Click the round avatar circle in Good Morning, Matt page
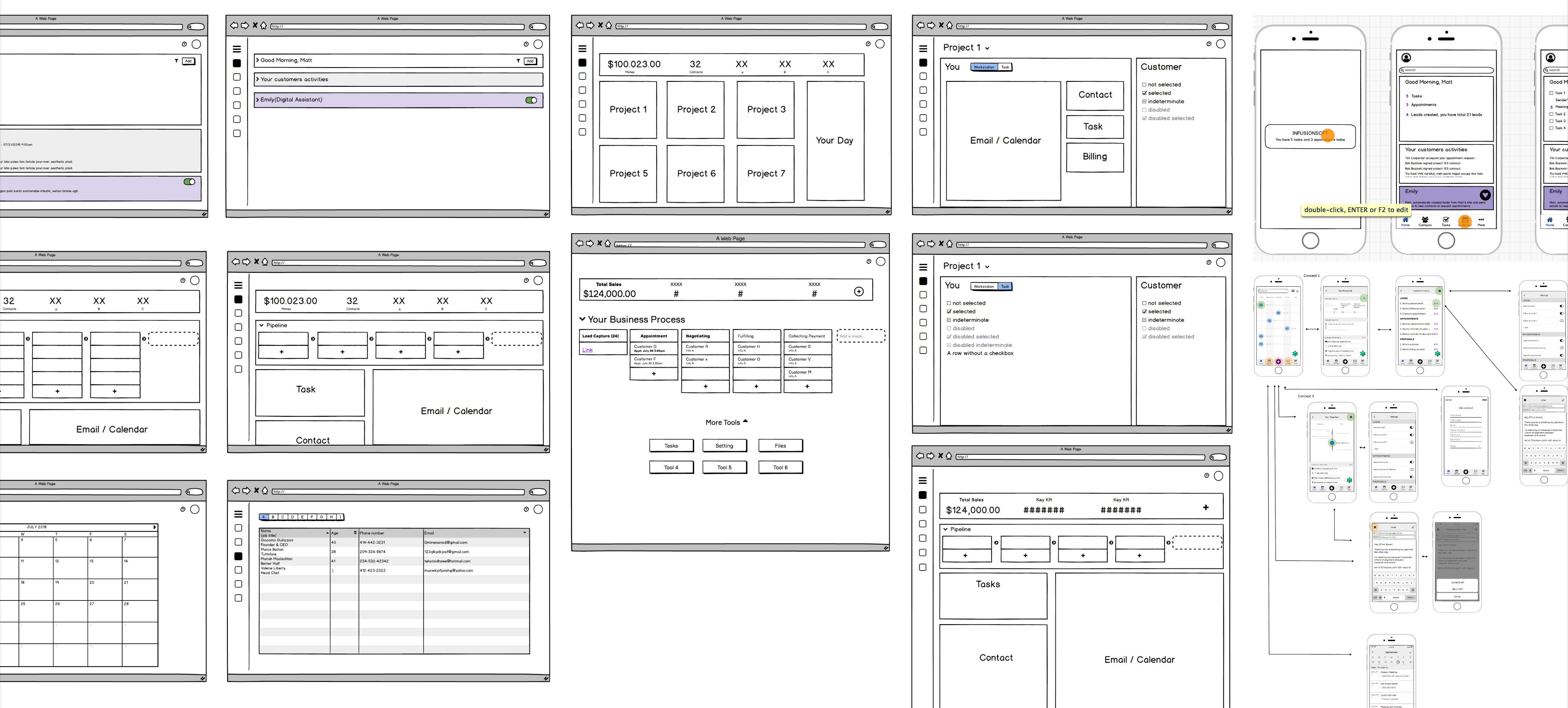The height and width of the screenshot is (708, 1568). pos(538,44)
